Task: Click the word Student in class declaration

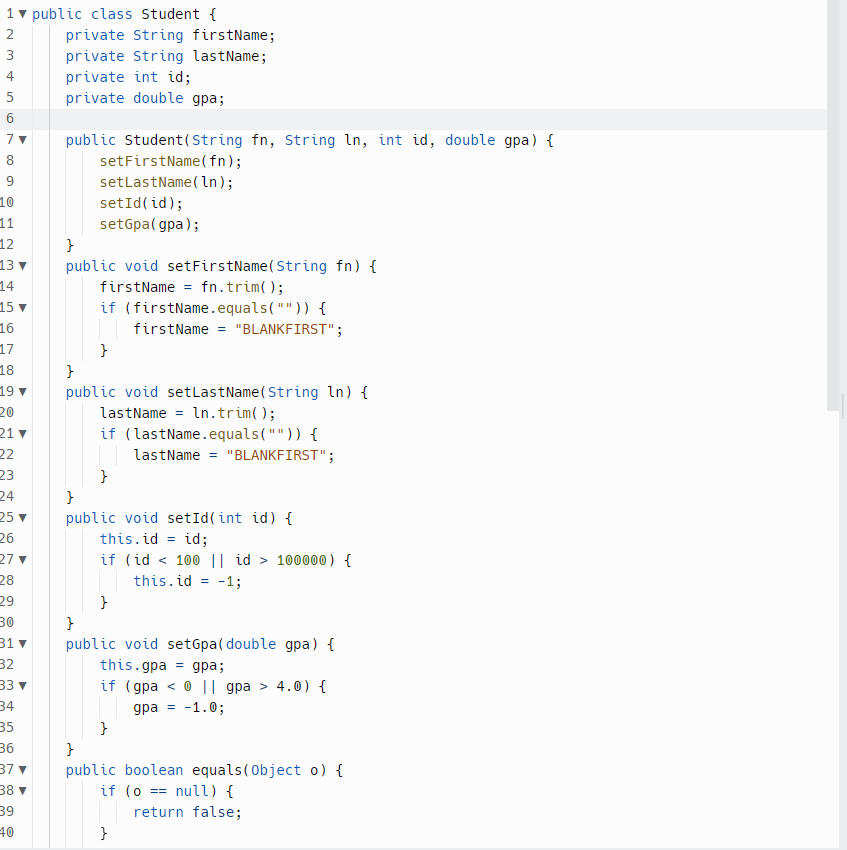Action: (x=169, y=14)
